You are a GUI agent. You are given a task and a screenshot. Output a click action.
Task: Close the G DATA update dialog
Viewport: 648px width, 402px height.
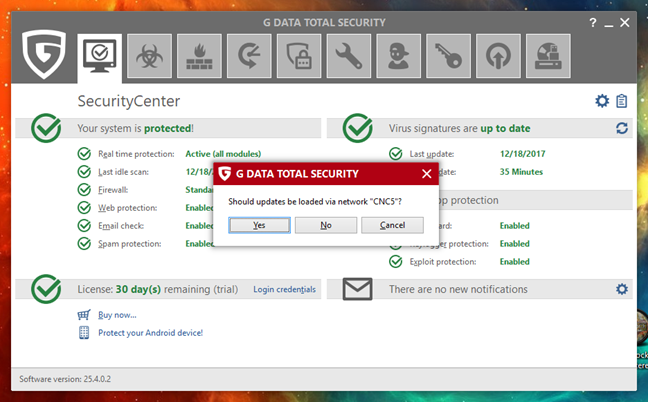point(427,173)
